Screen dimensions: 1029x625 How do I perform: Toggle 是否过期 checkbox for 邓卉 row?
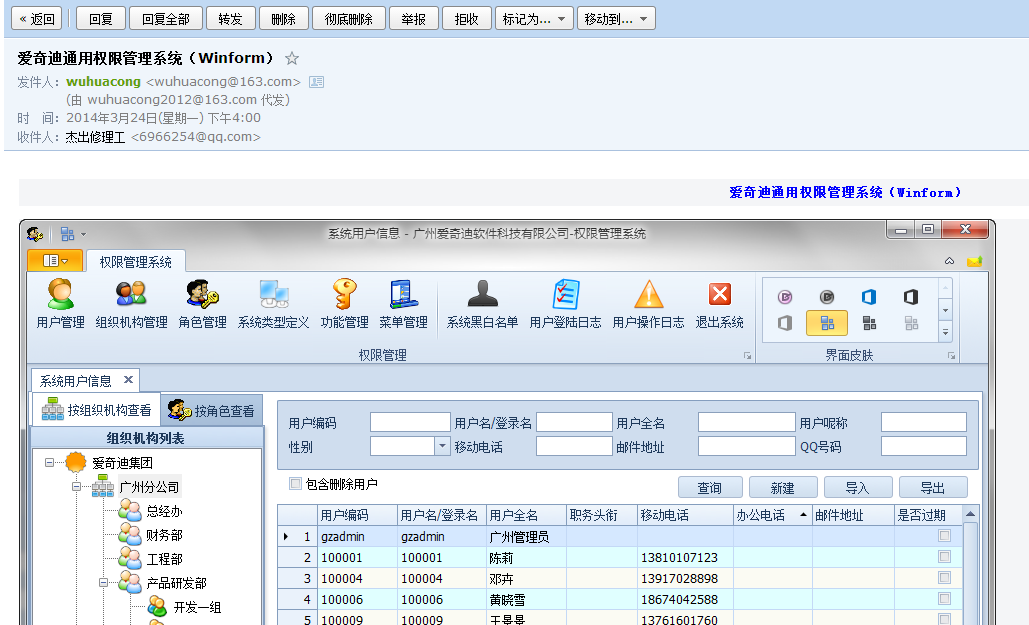click(944, 578)
